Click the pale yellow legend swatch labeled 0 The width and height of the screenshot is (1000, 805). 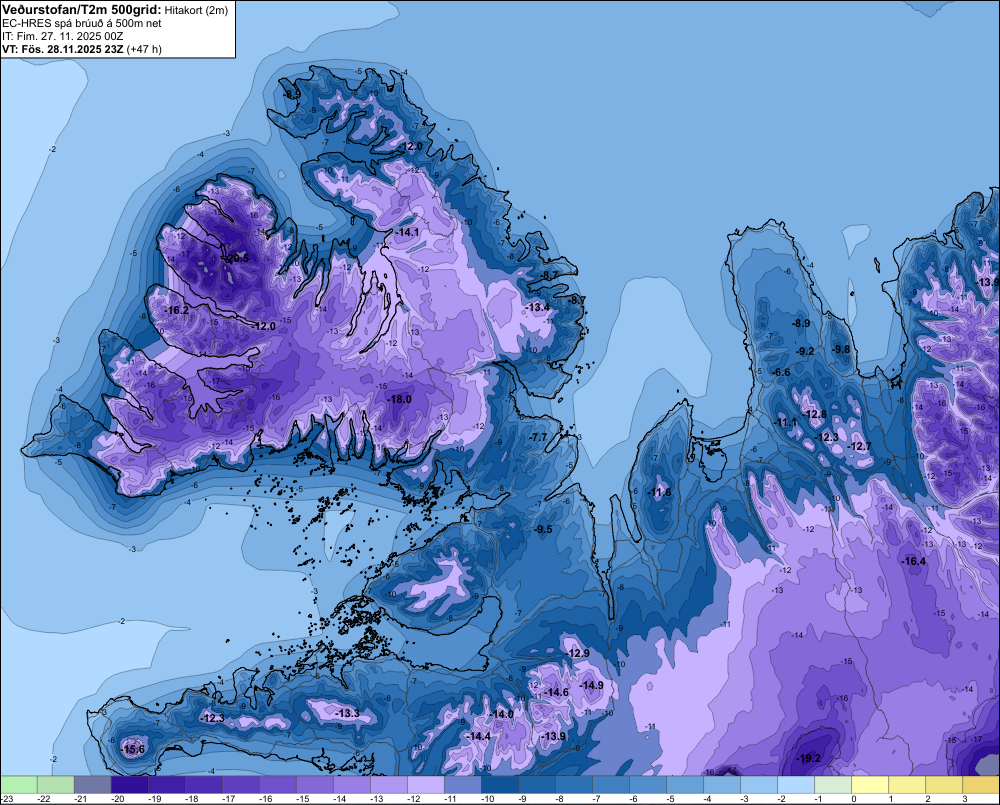pos(870,784)
